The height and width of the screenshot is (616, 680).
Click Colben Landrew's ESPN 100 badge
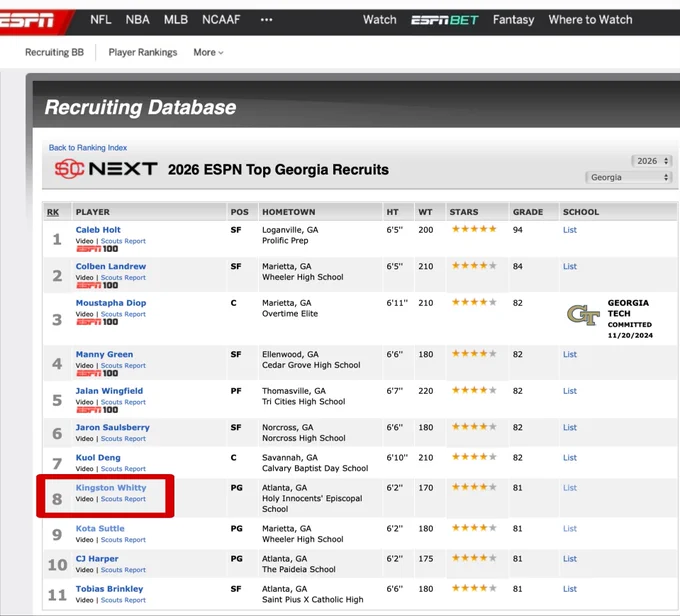[97, 285]
